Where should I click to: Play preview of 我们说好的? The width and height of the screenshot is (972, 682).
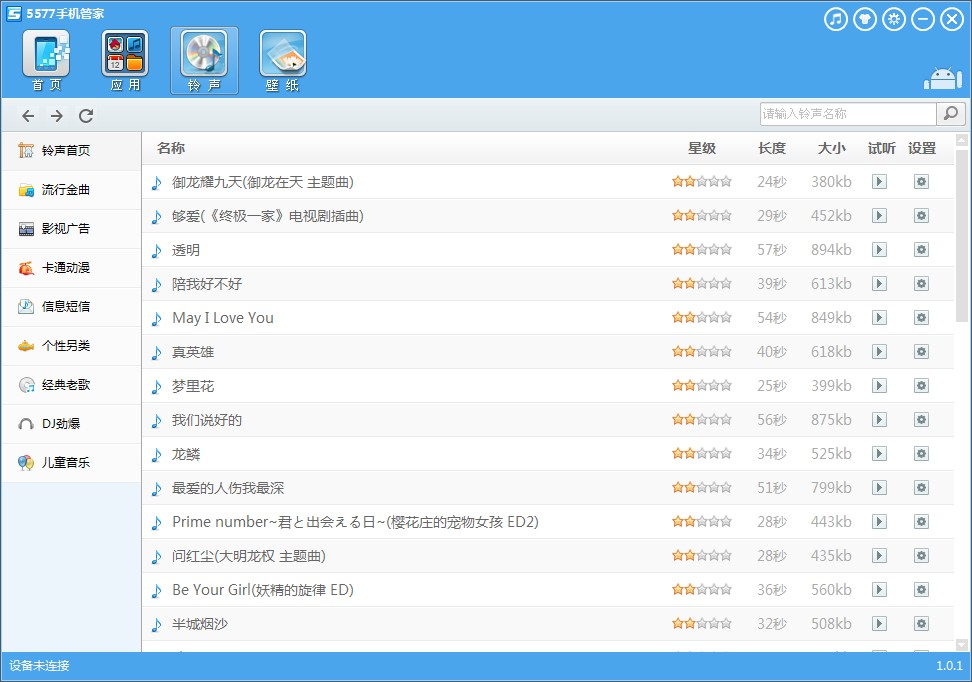879,420
